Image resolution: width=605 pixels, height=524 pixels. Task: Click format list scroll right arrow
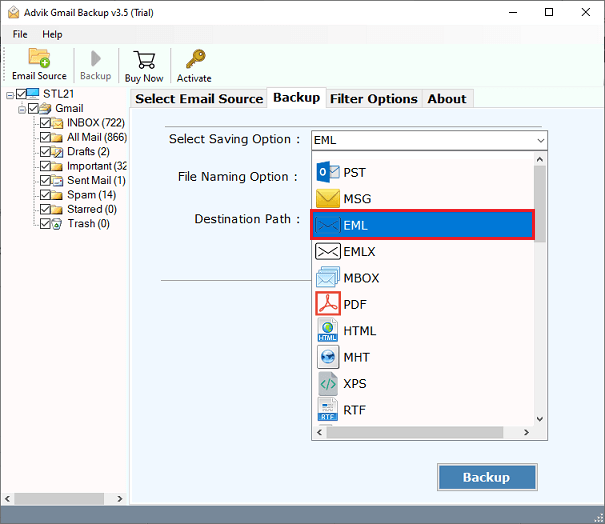(526, 433)
